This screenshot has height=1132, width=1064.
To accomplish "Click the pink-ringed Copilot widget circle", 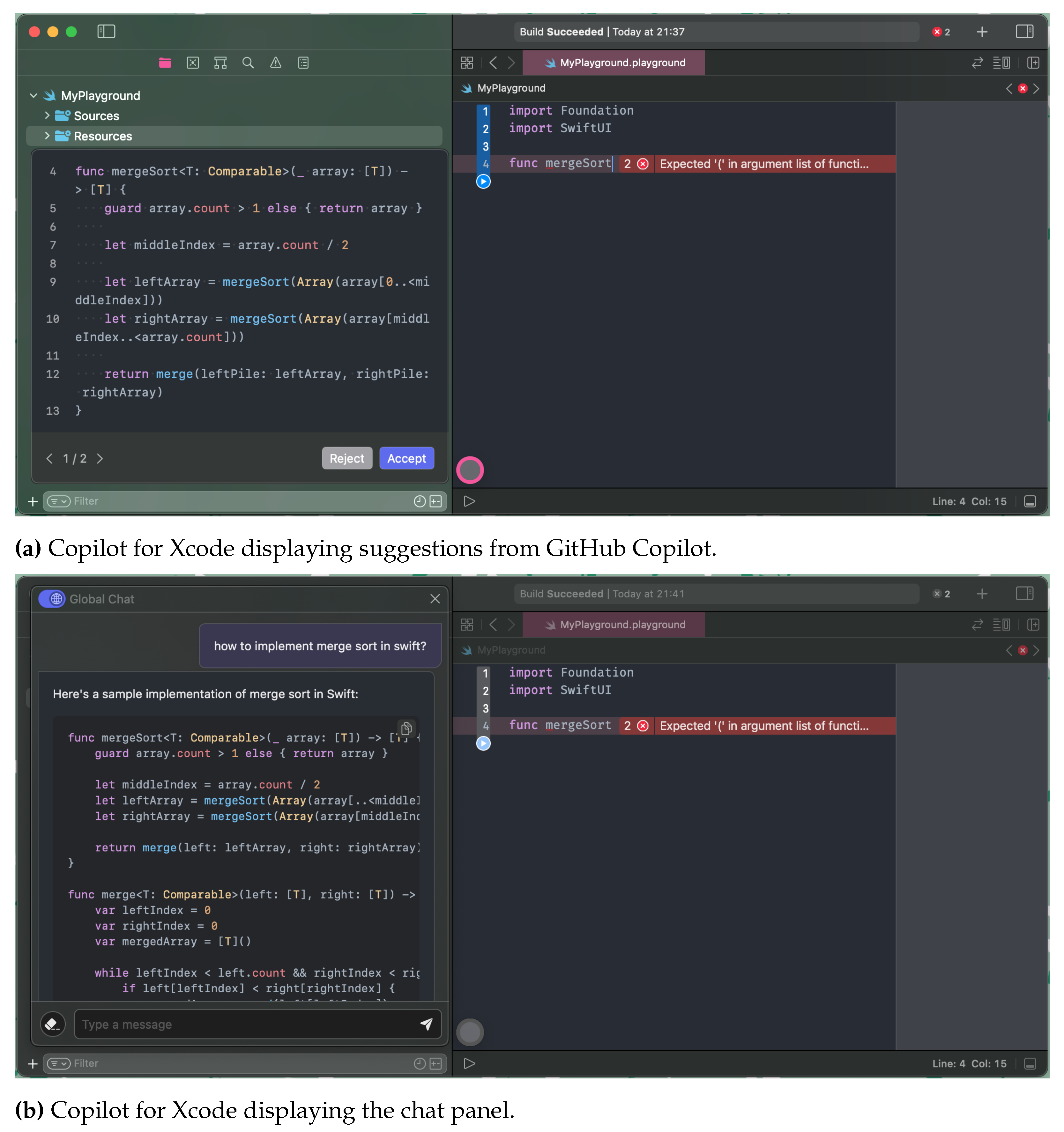I will point(470,470).
